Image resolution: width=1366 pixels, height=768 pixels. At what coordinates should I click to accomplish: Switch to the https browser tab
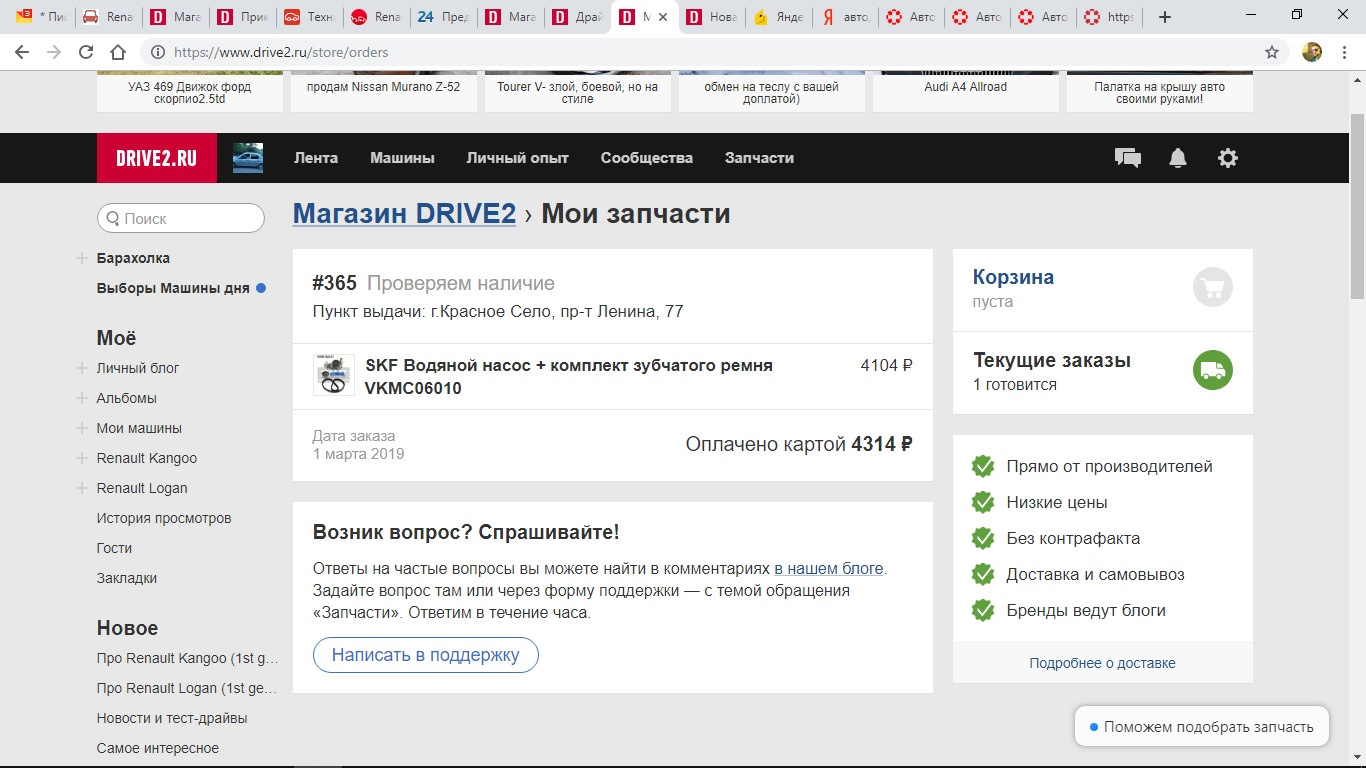tap(1110, 17)
